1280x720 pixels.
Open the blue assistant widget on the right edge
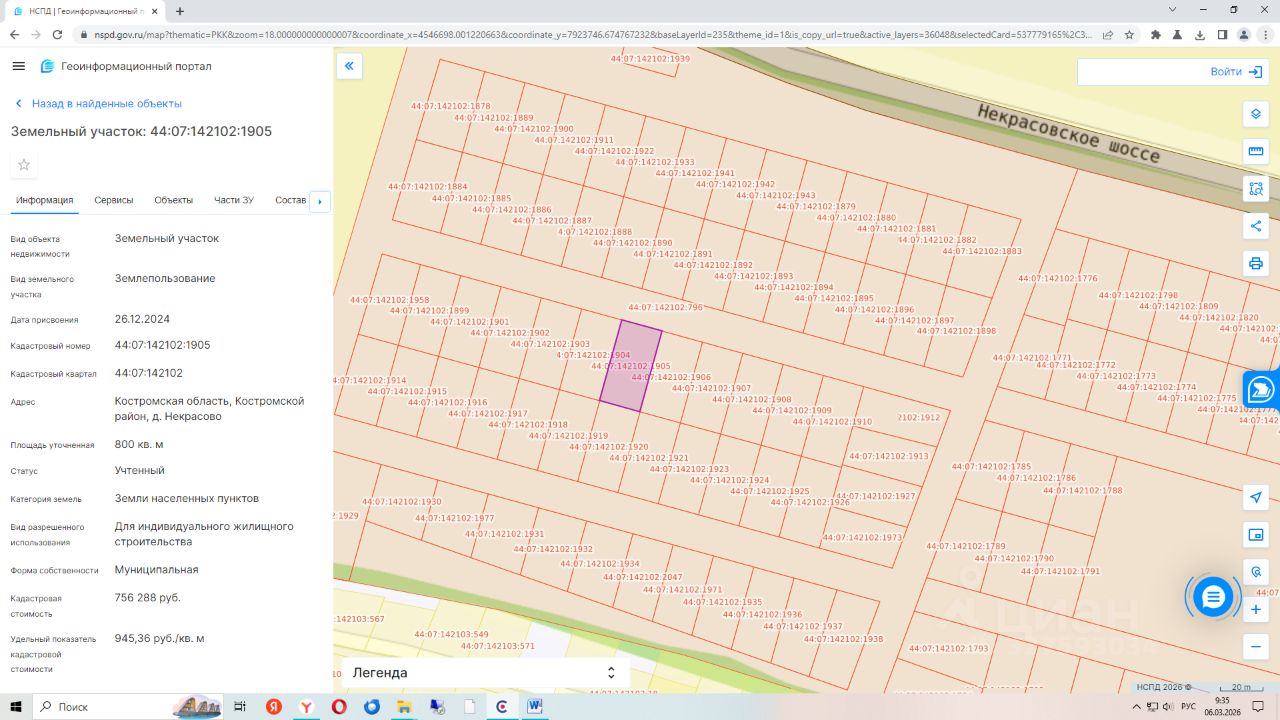tap(1261, 389)
